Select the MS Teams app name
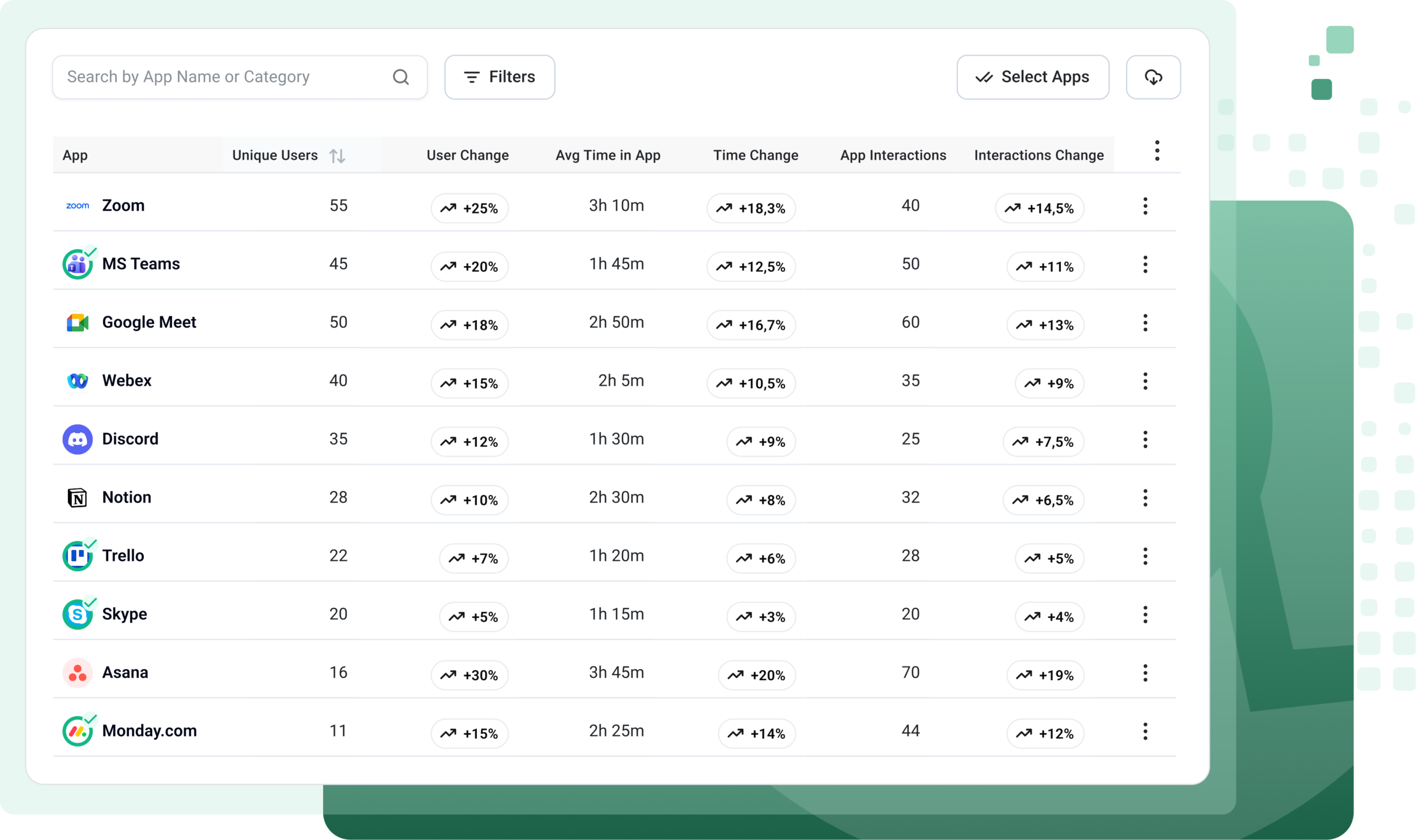 141,264
